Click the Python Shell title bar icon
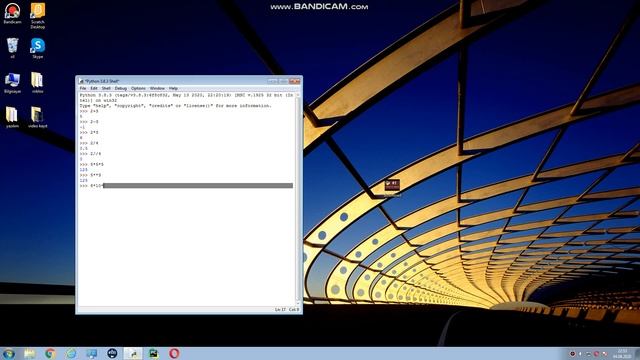Screen dimensions: 640x360 (x=81, y=81)
